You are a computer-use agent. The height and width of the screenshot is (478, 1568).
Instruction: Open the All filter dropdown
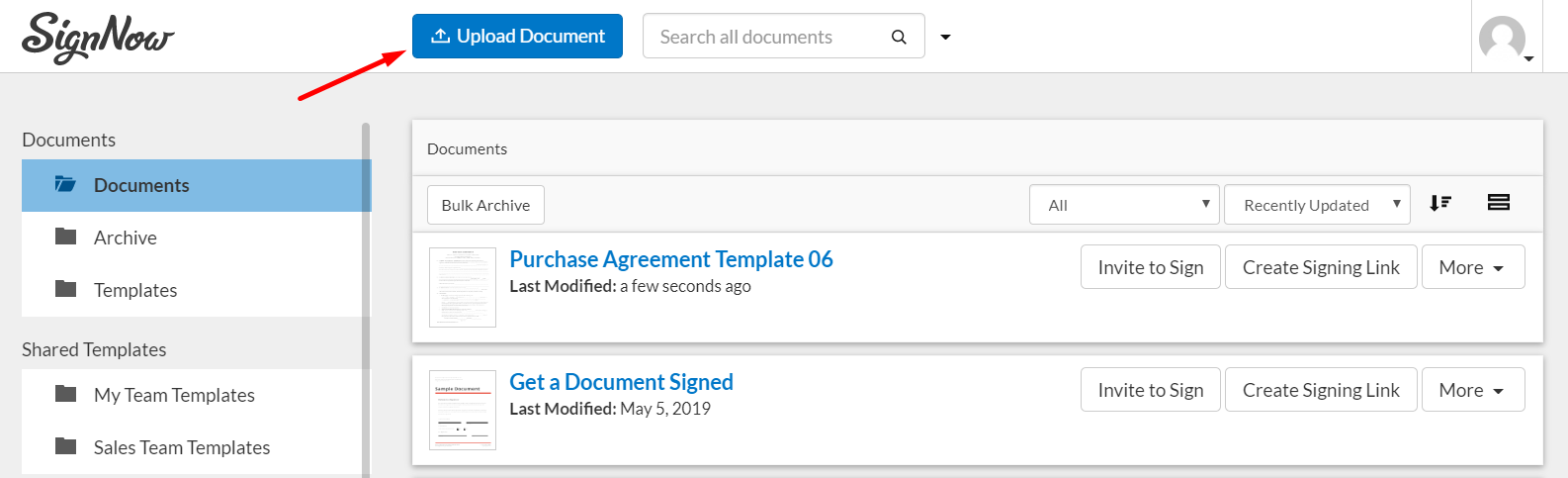coord(1124,205)
